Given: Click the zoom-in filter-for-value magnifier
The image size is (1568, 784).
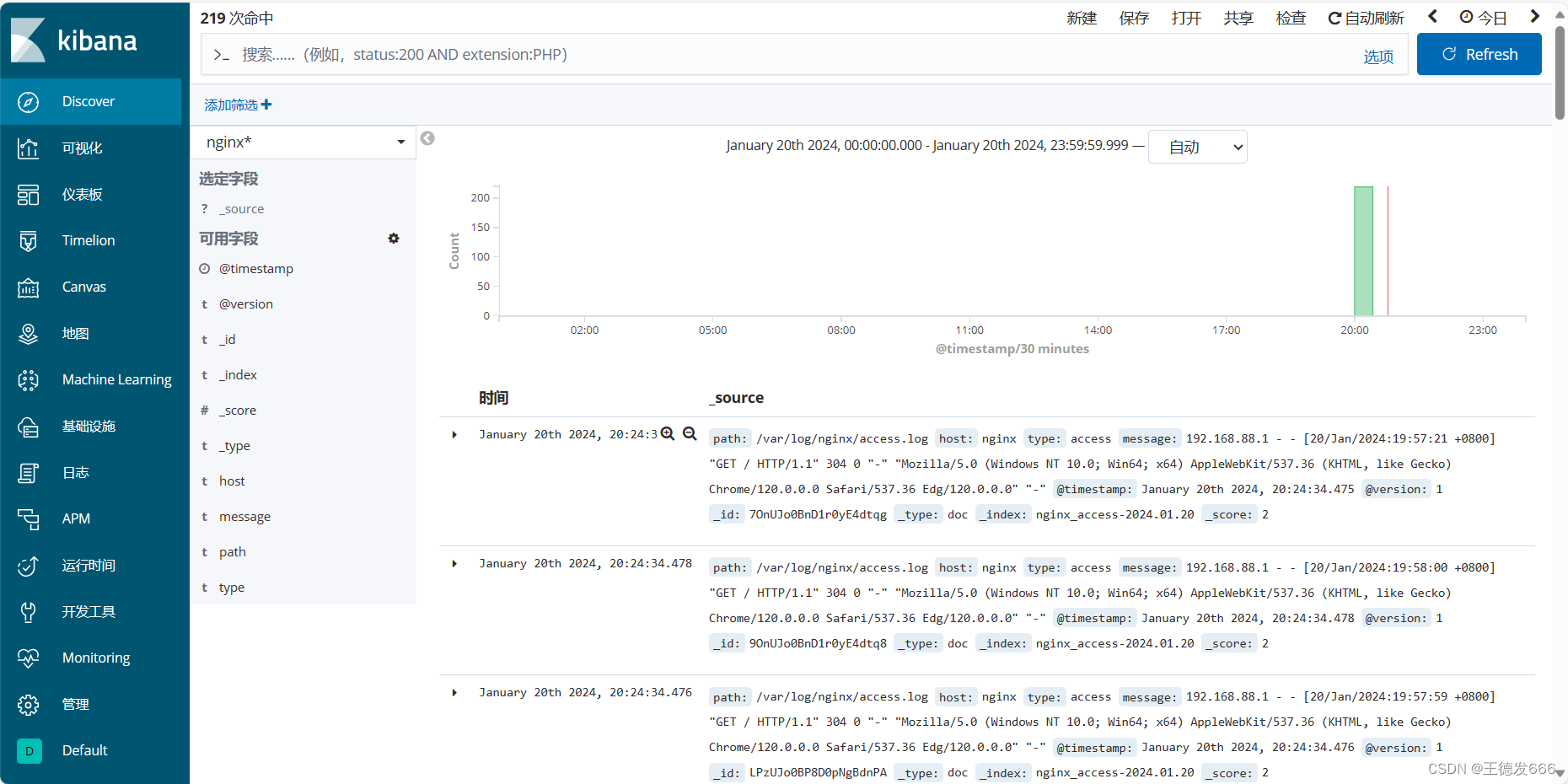Looking at the screenshot, I should (x=667, y=433).
